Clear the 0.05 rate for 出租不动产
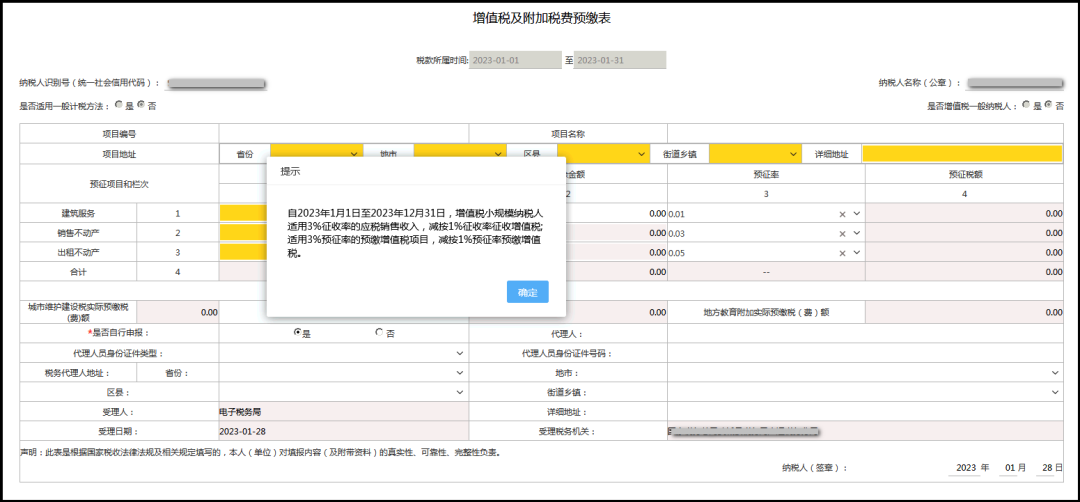This screenshot has height=502, width=1080. point(842,253)
